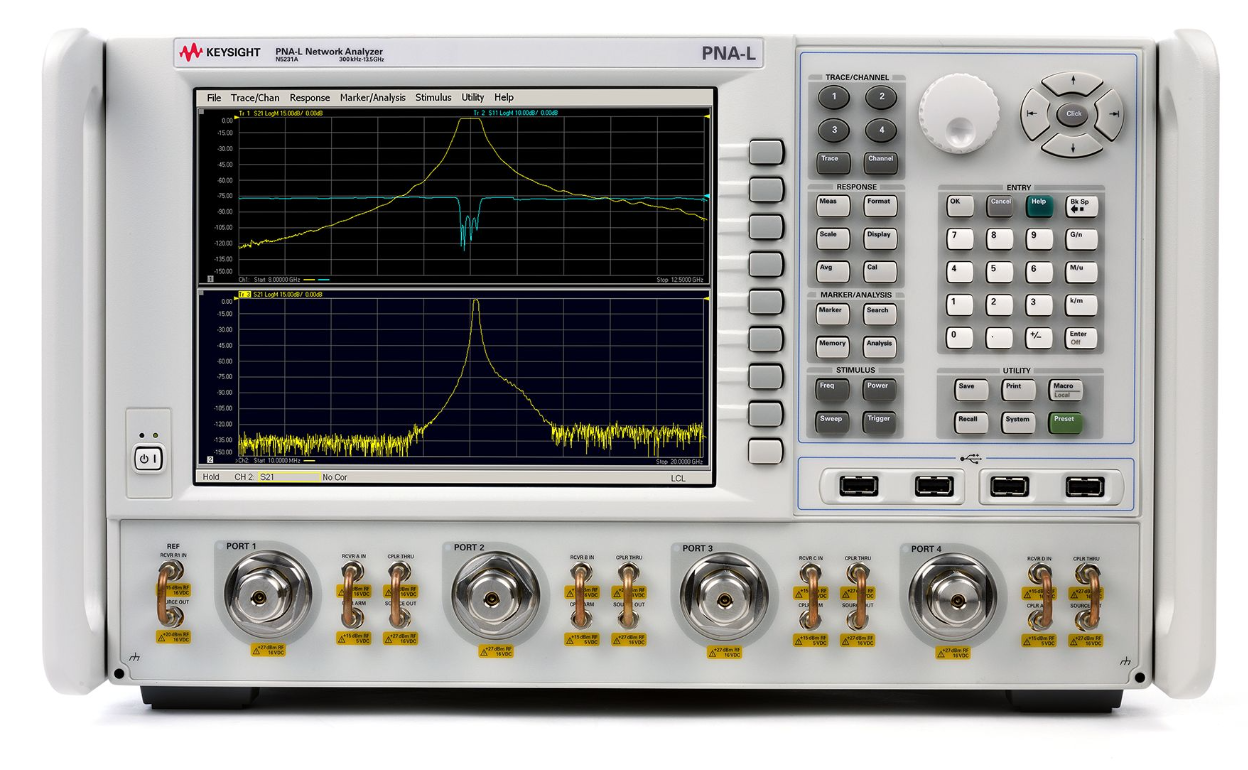This screenshot has width=1248, height=770.
Task: Push the k/m units key
Action: pyautogui.click(x=1081, y=305)
